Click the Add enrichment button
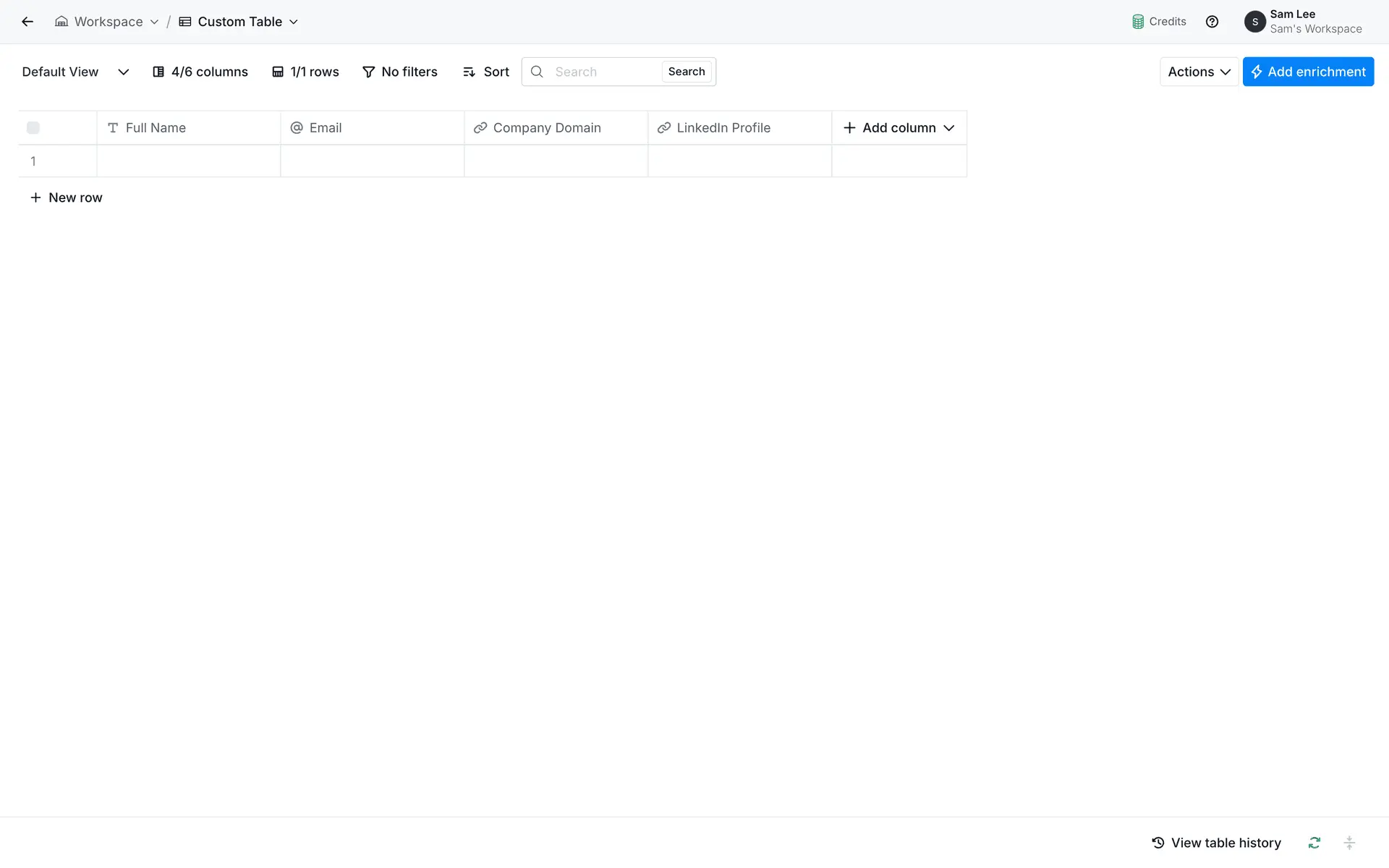Image resolution: width=1389 pixels, height=868 pixels. [1308, 72]
